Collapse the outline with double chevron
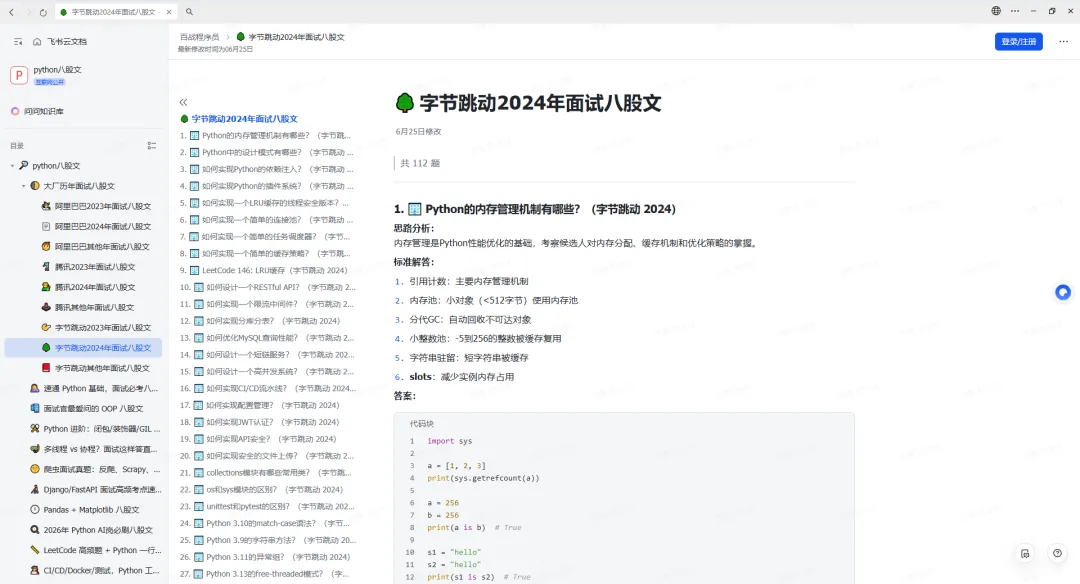The image size is (1080, 584). [x=183, y=102]
